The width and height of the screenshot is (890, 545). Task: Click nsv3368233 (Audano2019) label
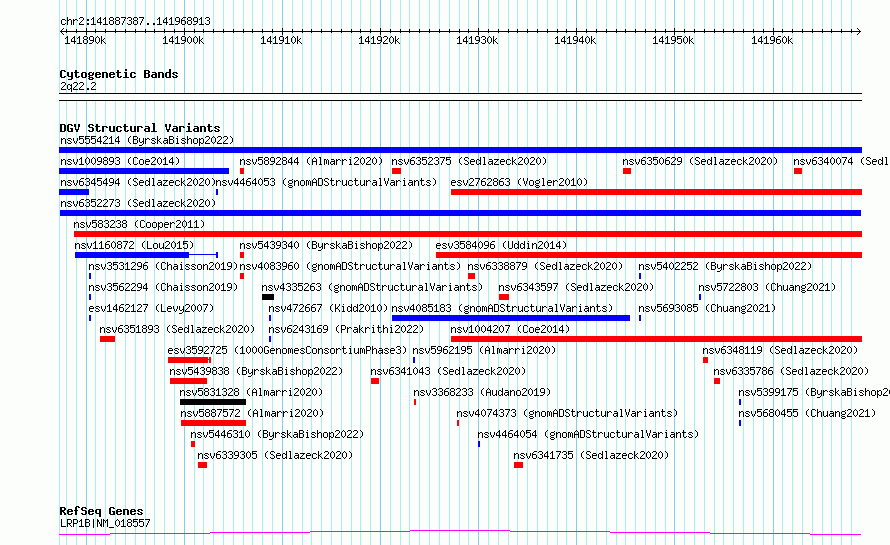(x=482, y=392)
